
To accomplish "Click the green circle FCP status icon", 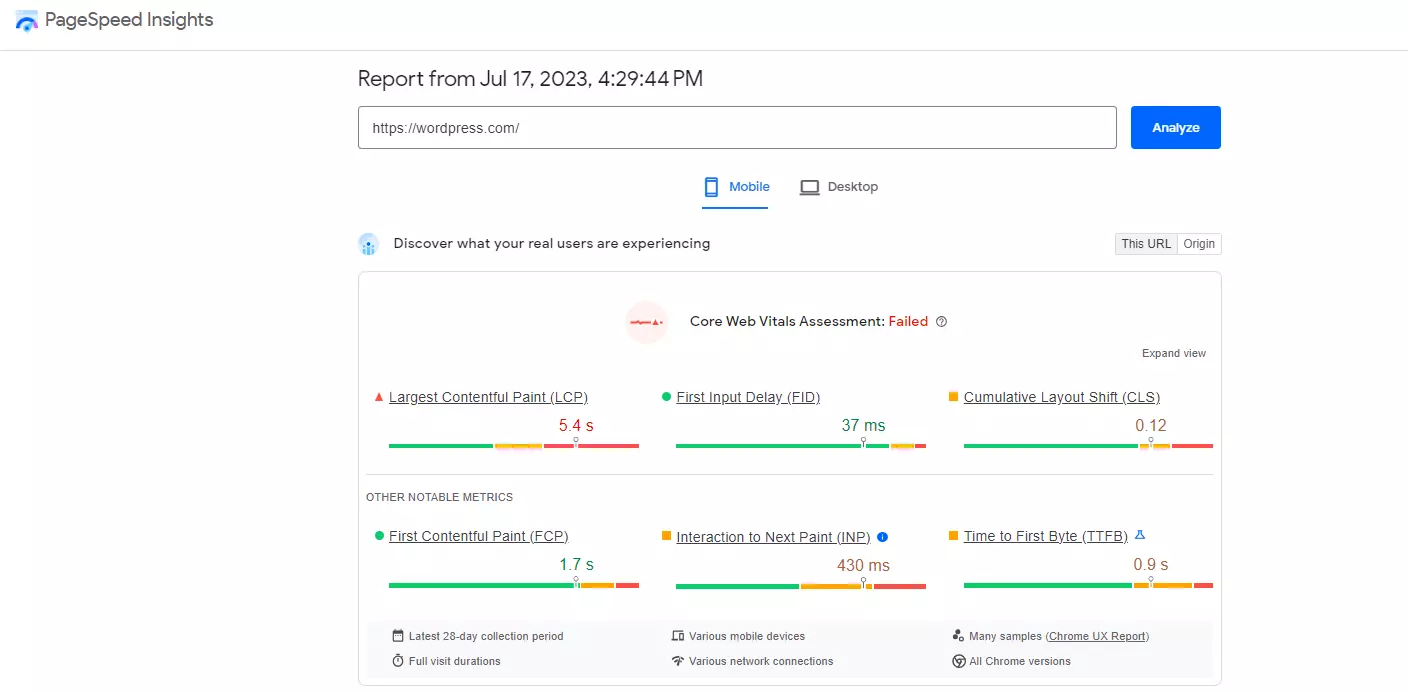I will pyautogui.click(x=379, y=536).
